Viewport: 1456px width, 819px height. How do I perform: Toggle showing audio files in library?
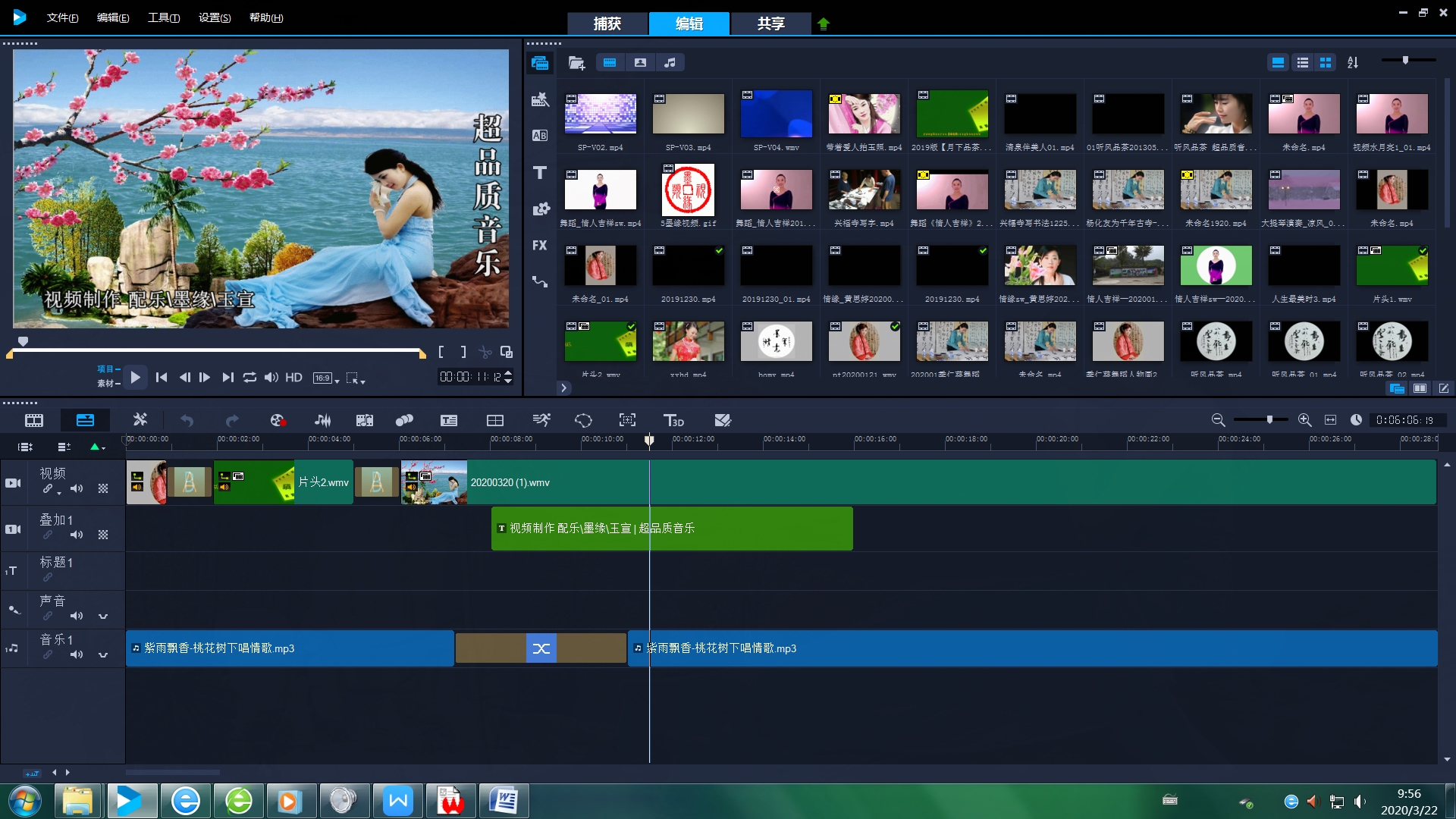[x=670, y=63]
